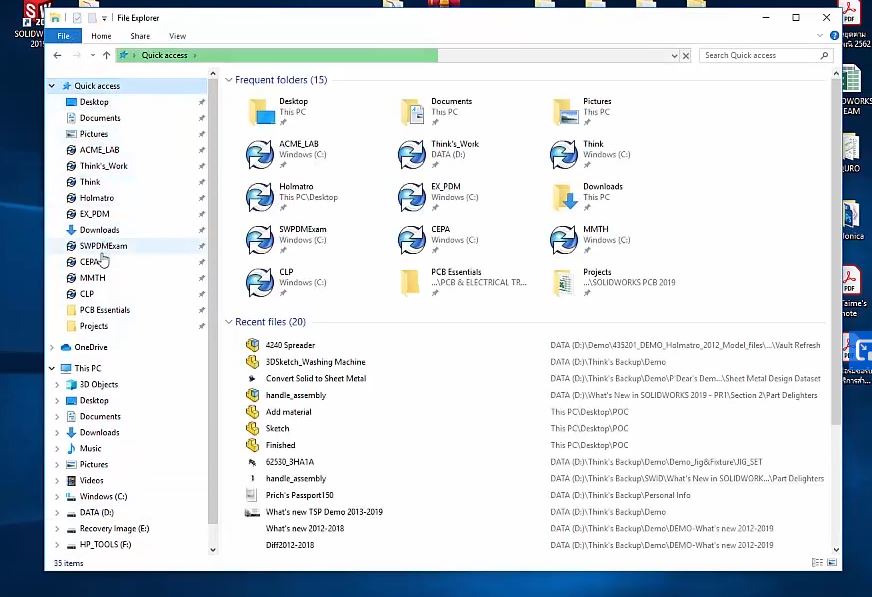Open the quick access toolbar customize dropdown
The width and height of the screenshot is (872, 597).
point(104,18)
